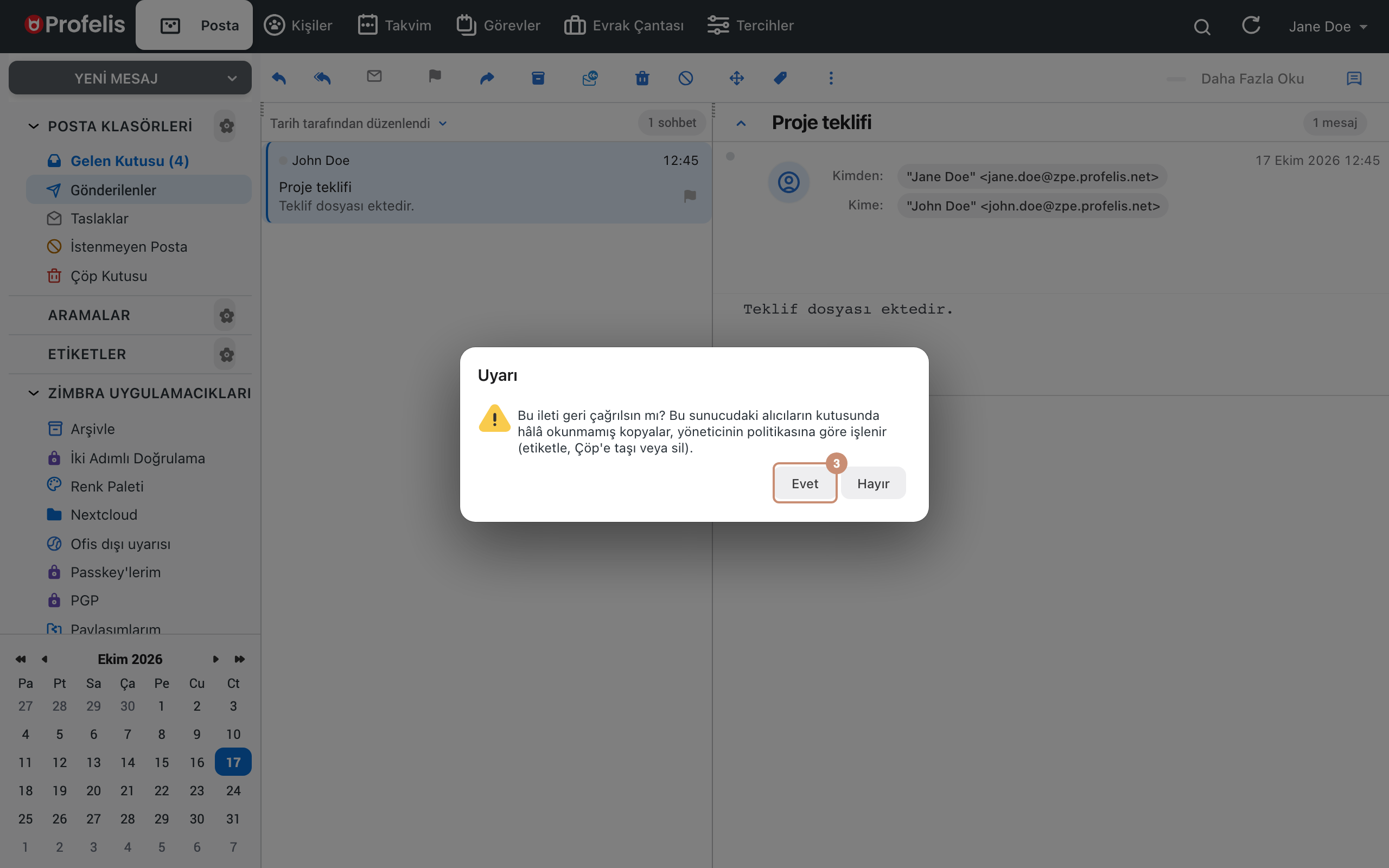Click the trash Delete icon in toolbar
Image resolution: width=1389 pixels, height=868 pixels.
(x=642, y=78)
